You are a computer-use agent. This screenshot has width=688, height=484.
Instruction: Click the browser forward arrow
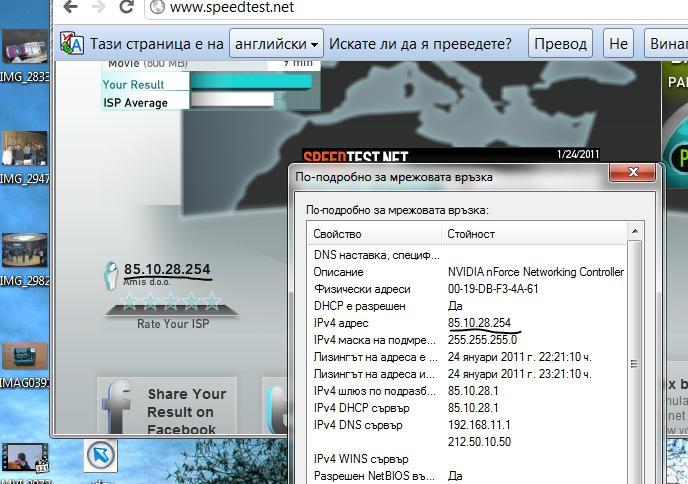pyautogui.click(x=97, y=7)
